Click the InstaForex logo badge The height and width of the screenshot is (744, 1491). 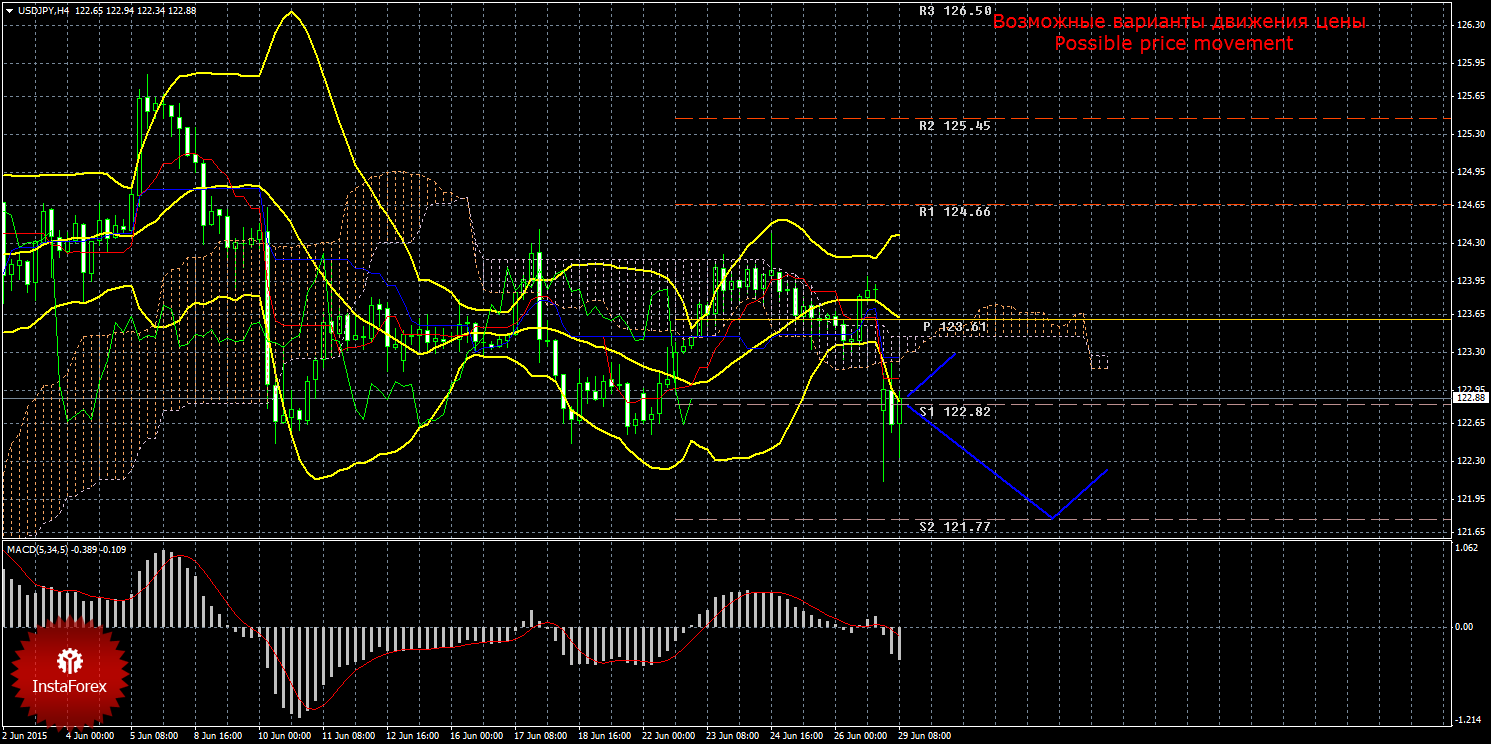click(x=69, y=670)
